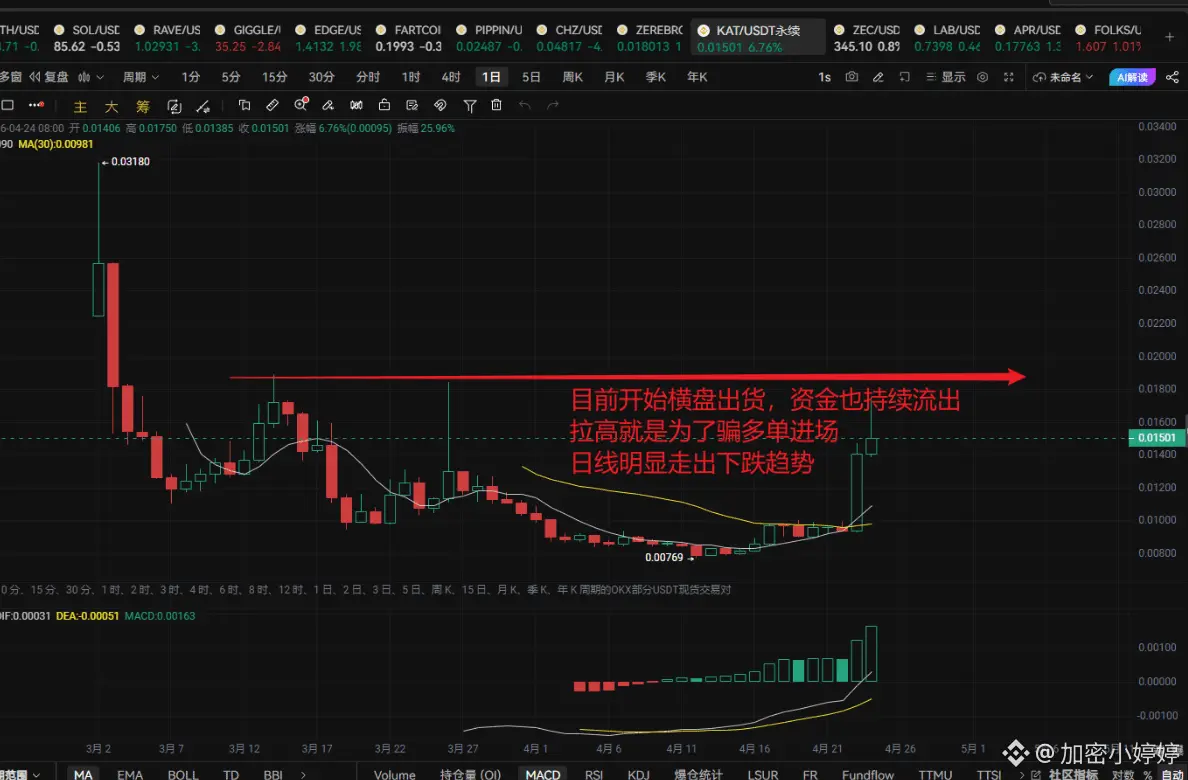The width and height of the screenshot is (1188, 780).
Task: Enter fullscreen with the expand icon
Action: 1008,77
